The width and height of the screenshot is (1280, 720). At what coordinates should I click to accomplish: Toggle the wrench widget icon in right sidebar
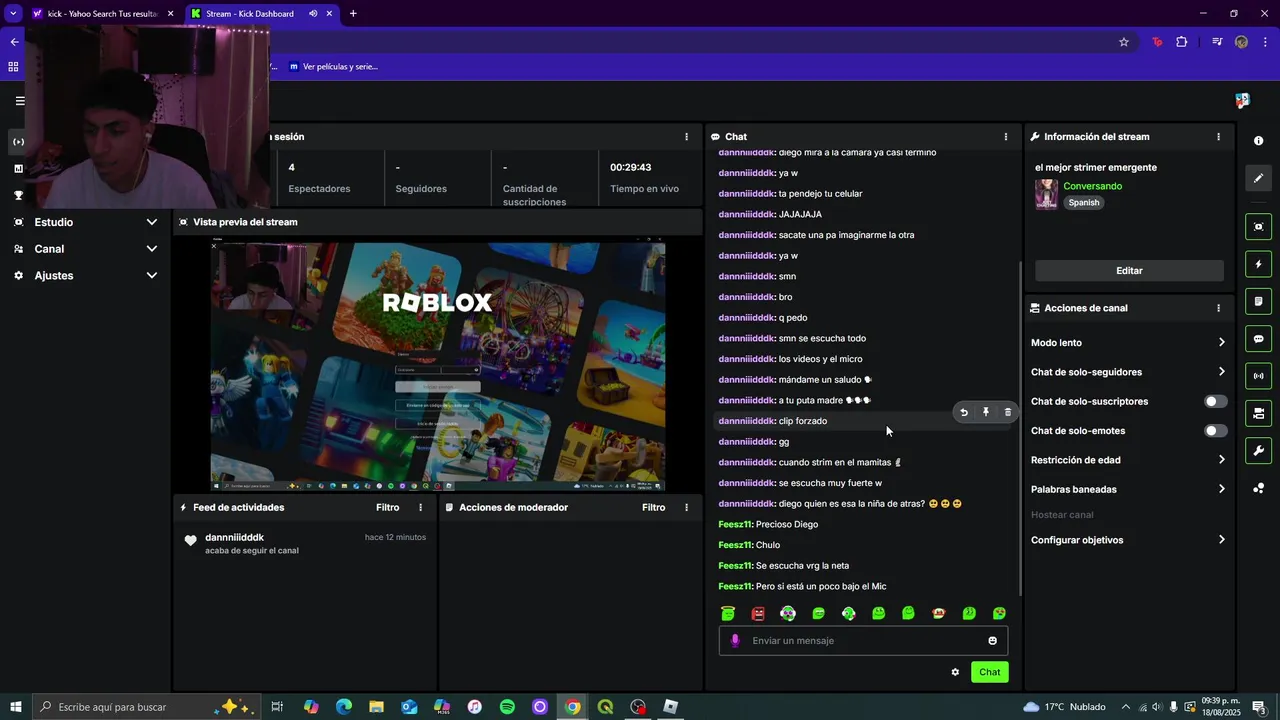click(1259, 451)
